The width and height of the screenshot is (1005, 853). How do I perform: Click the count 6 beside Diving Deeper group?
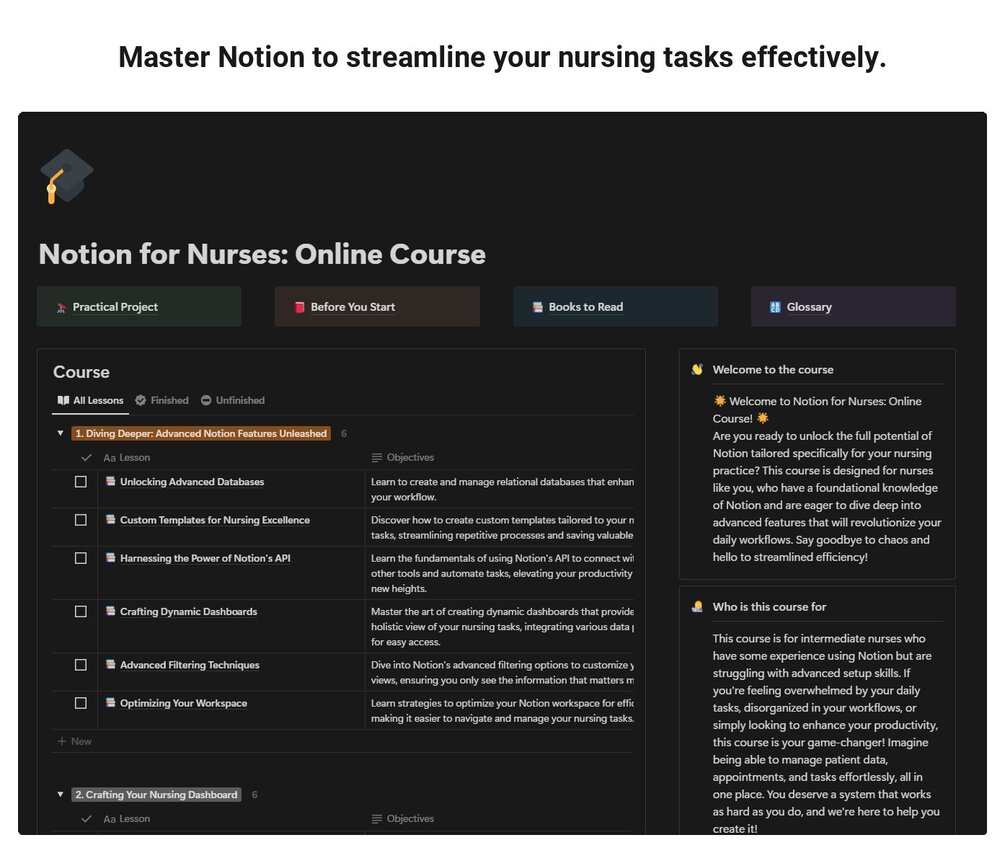point(344,434)
